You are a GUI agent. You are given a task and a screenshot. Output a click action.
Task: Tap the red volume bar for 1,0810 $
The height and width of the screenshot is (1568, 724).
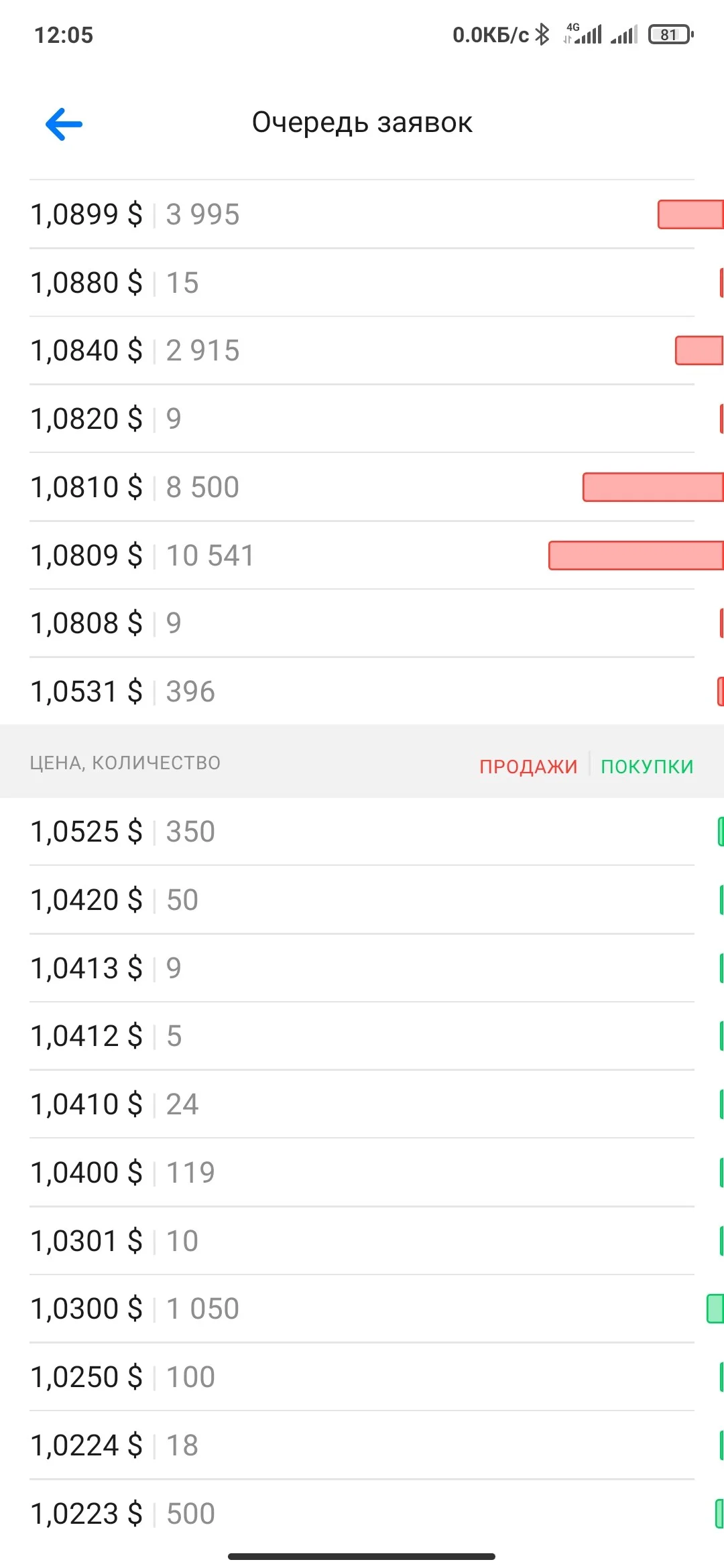pyautogui.click(x=653, y=487)
